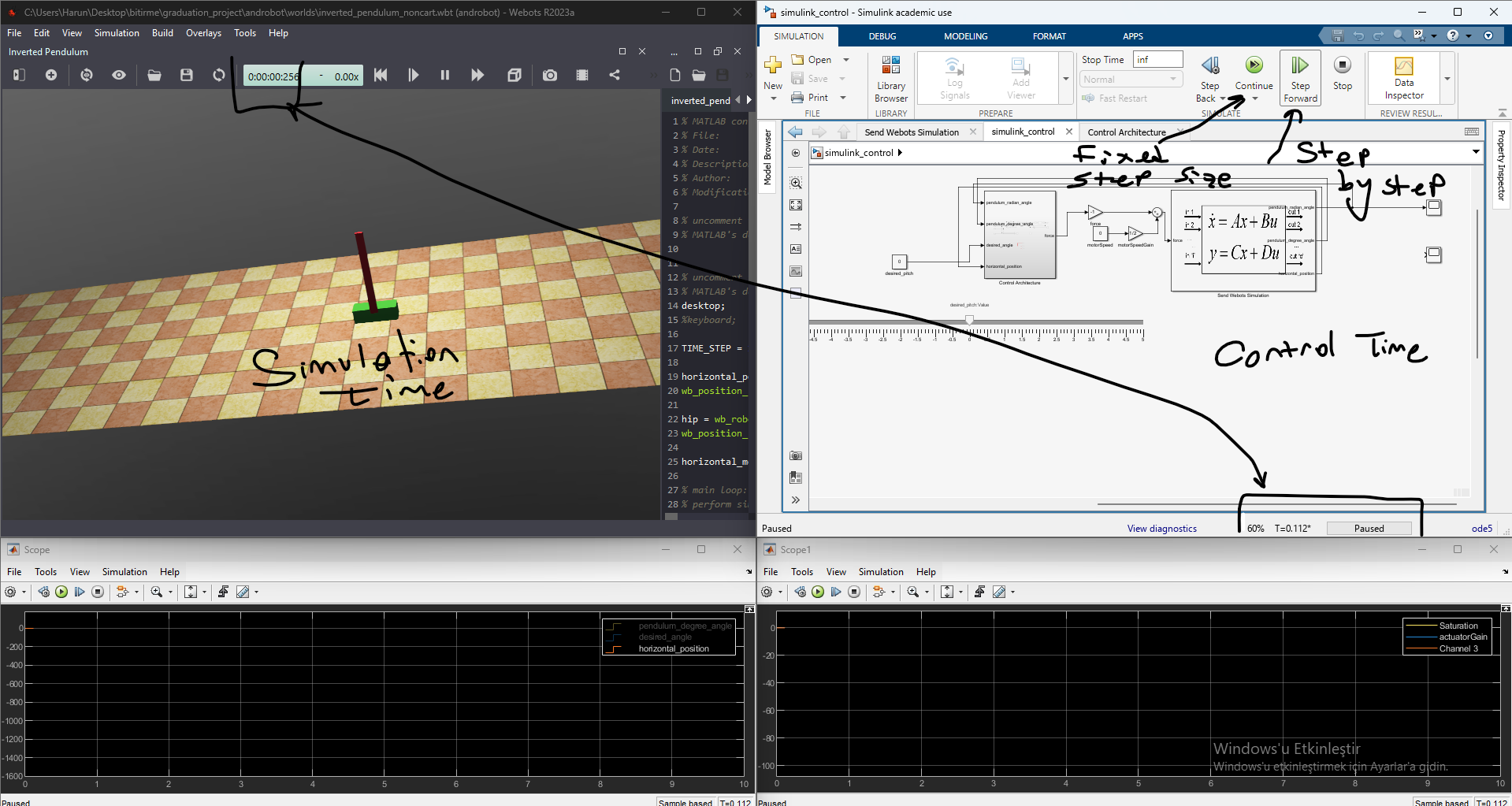The width and height of the screenshot is (1512, 806).
Task: Toggle 3D rendering cube icon in Webots
Action: (x=514, y=75)
